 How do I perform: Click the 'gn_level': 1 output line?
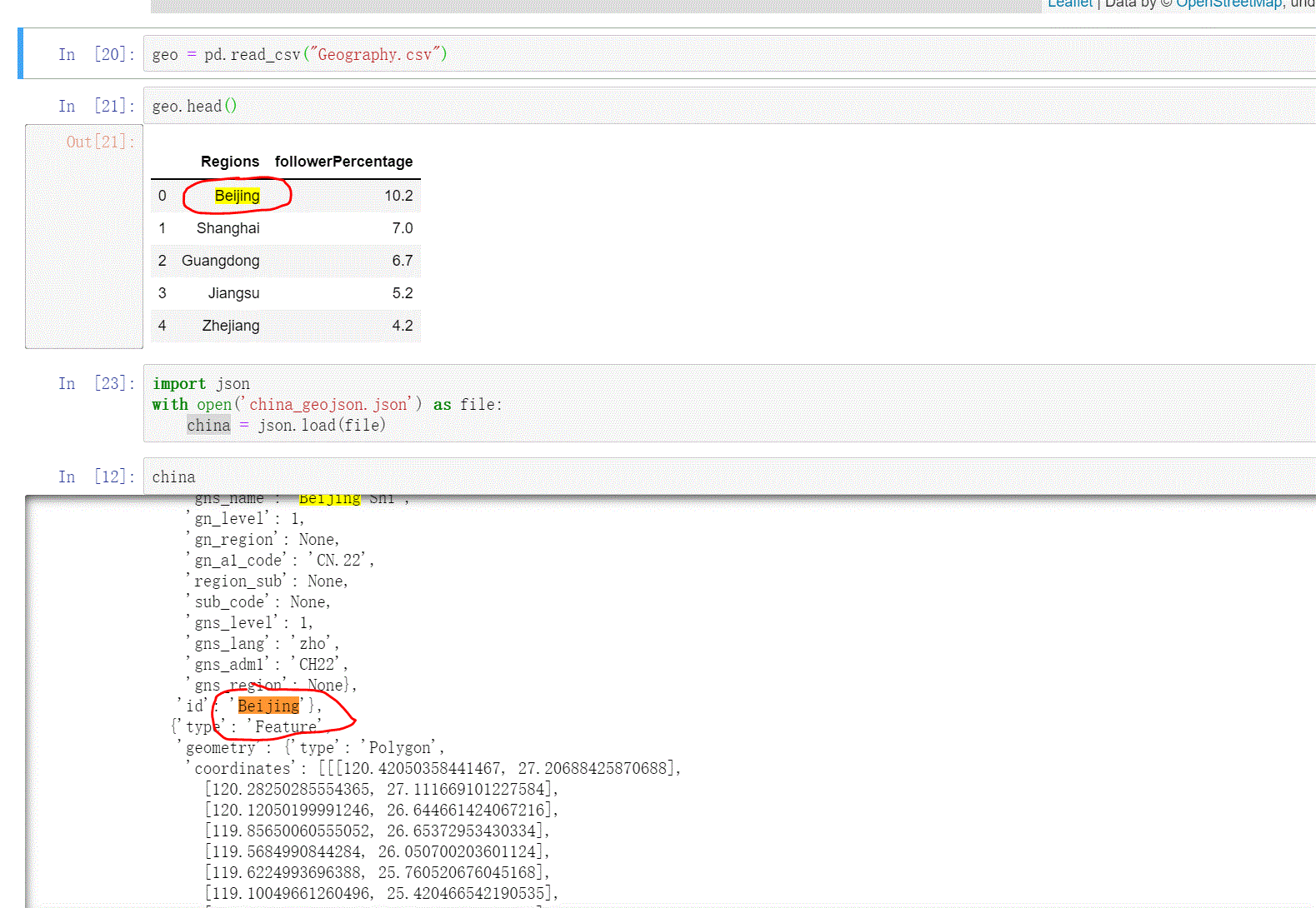pos(245,518)
